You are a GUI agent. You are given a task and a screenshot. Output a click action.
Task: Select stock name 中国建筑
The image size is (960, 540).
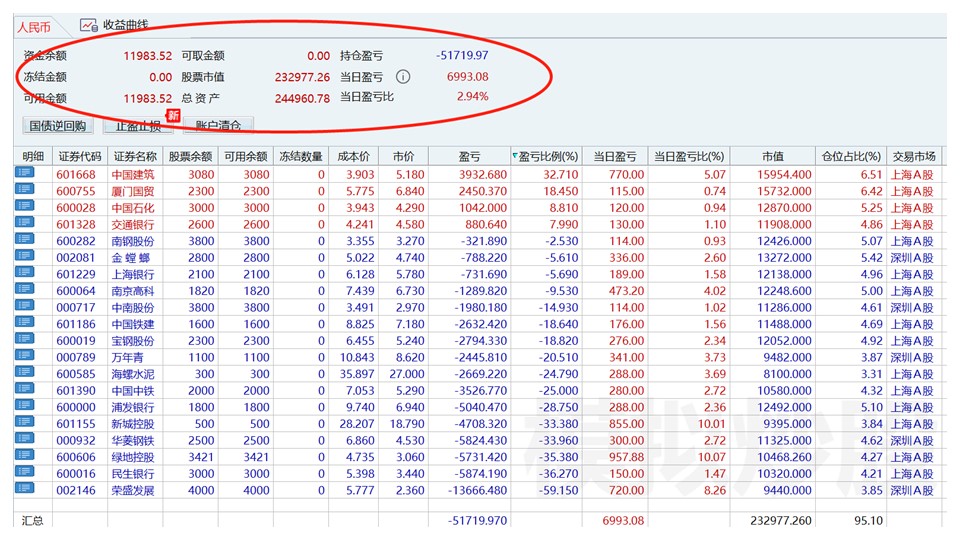(x=133, y=174)
